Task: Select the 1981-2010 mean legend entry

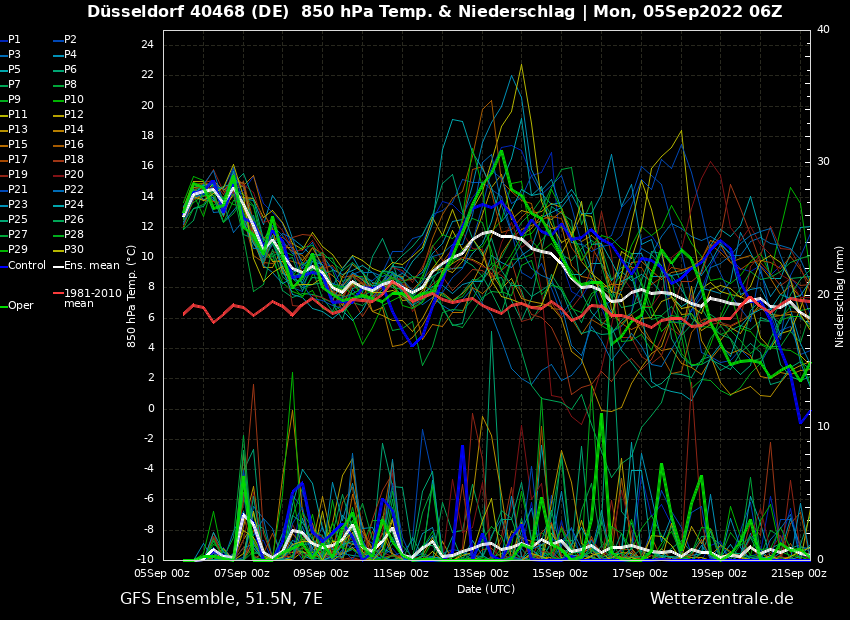Action: click(x=92, y=298)
